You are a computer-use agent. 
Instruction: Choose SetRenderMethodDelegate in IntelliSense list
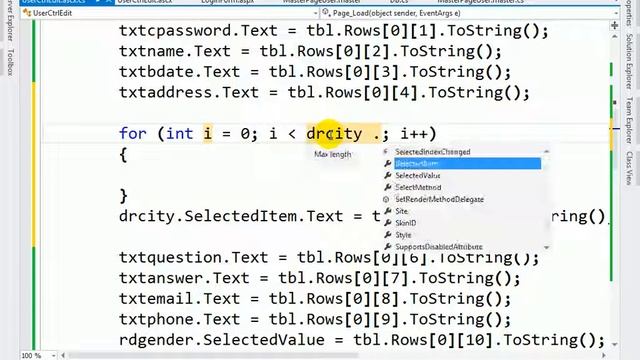[x=439, y=199]
